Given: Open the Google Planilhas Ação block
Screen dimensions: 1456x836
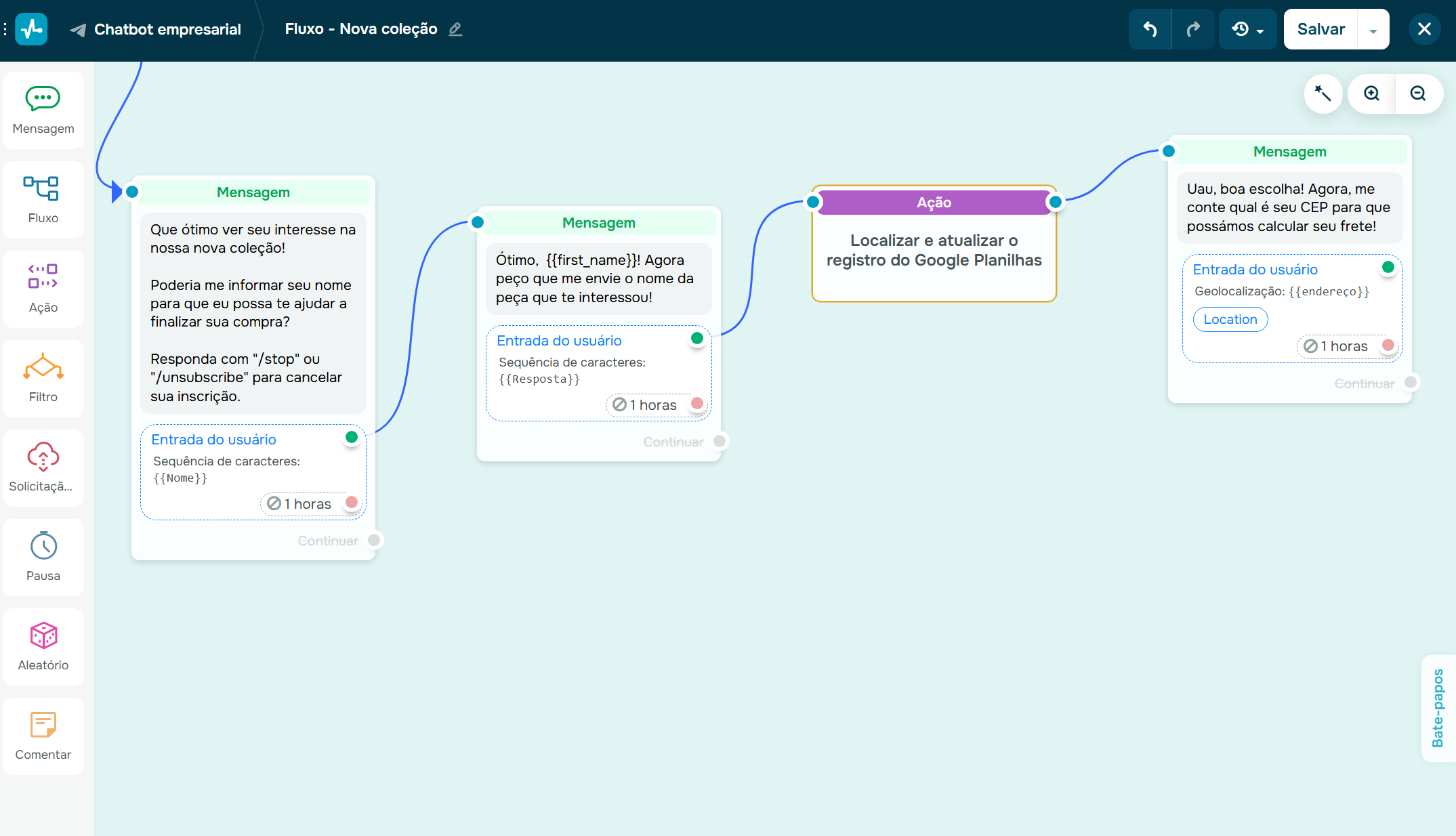Looking at the screenshot, I should click(934, 250).
